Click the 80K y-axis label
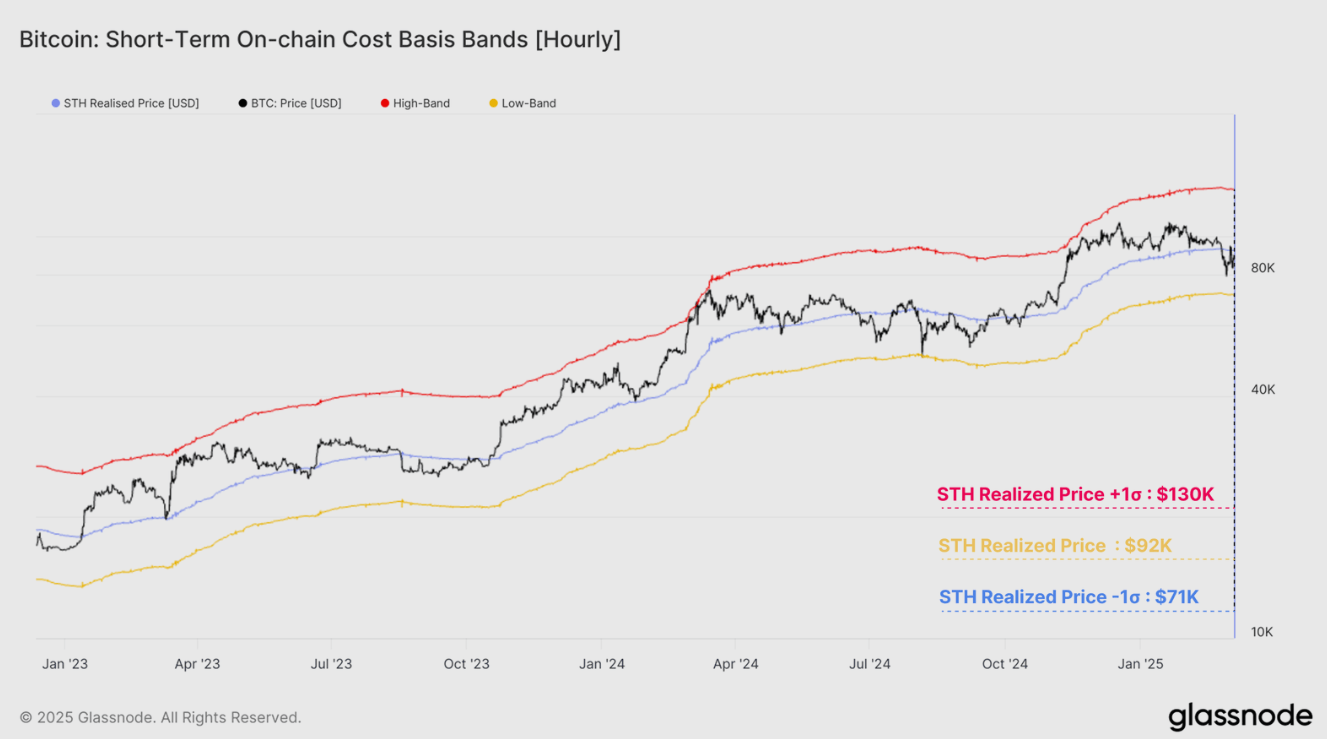The width and height of the screenshot is (1327, 739). pyautogui.click(x=1264, y=268)
